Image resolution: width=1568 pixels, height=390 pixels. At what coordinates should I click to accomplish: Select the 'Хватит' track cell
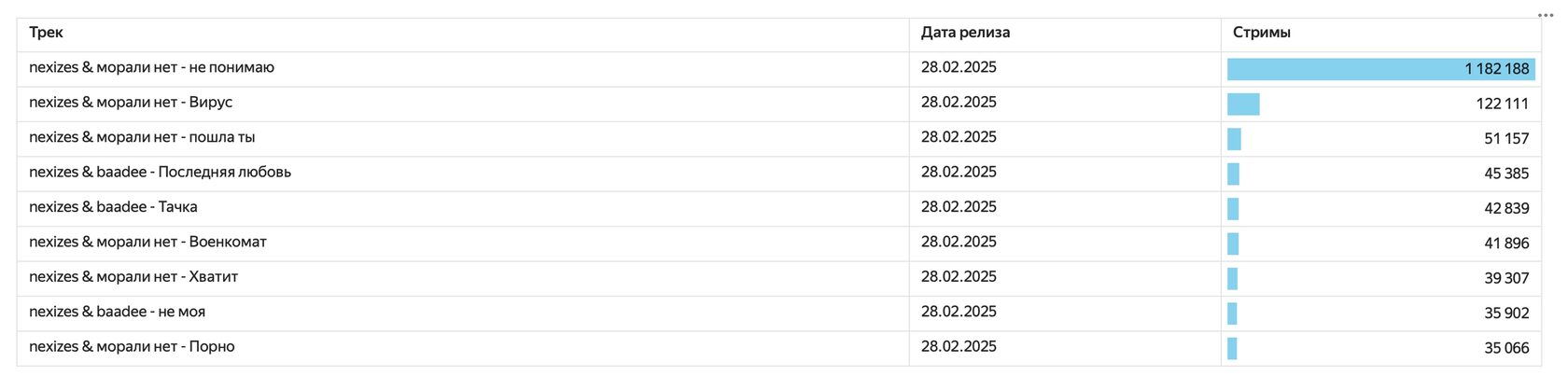(463, 278)
